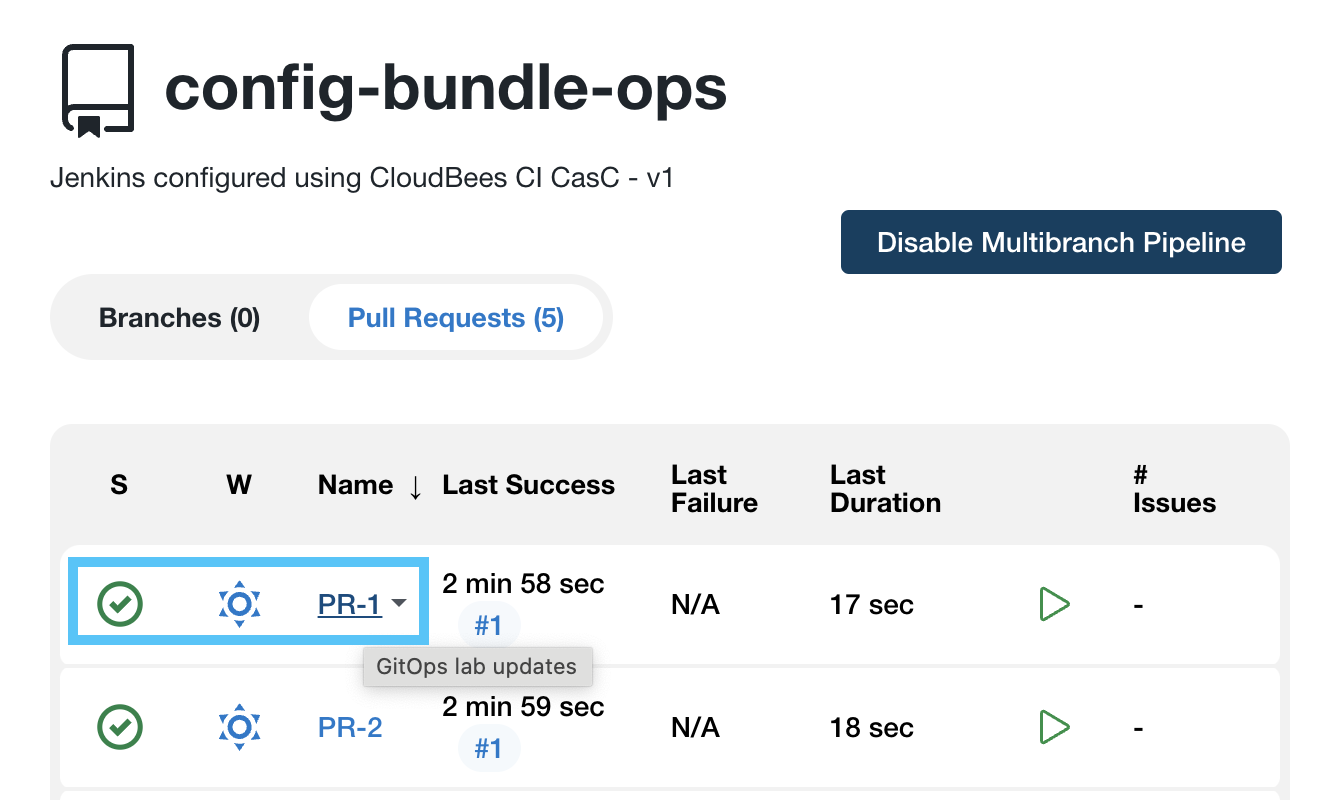Viewport: 1334px width, 800px height.
Task: Click the PR-1 weather health icon
Action: point(239,604)
